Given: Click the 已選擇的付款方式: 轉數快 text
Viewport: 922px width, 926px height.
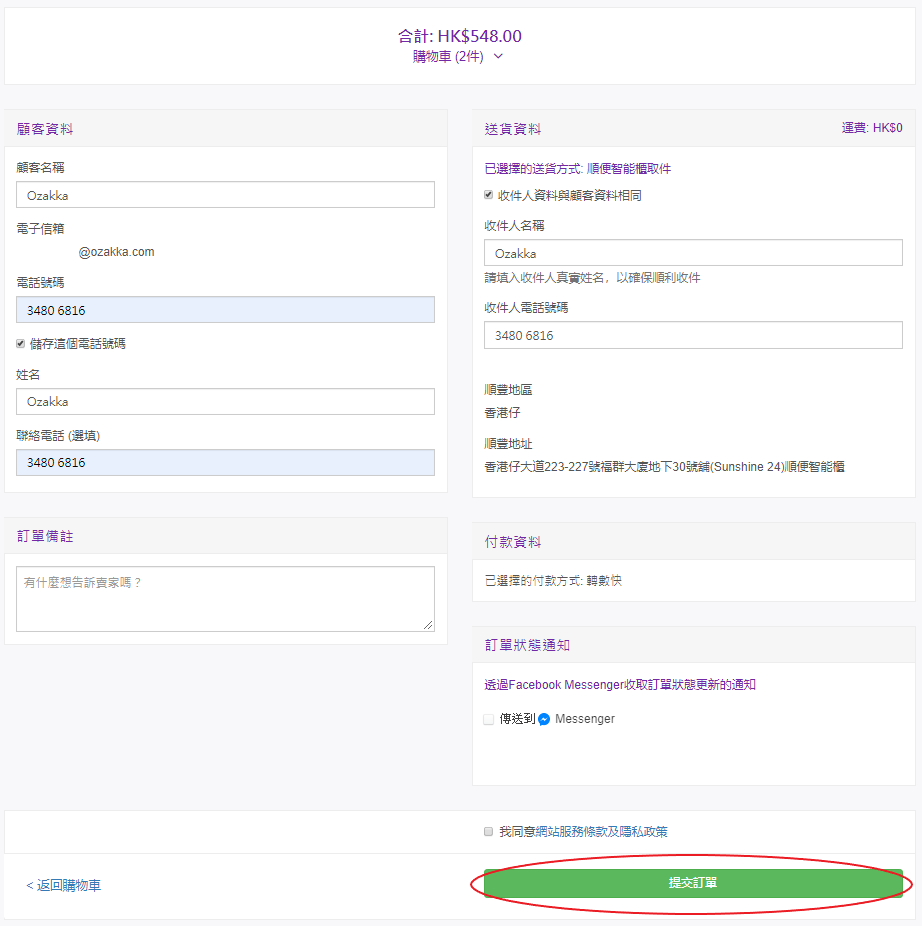Looking at the screenshot, I should tap(553, 580).
